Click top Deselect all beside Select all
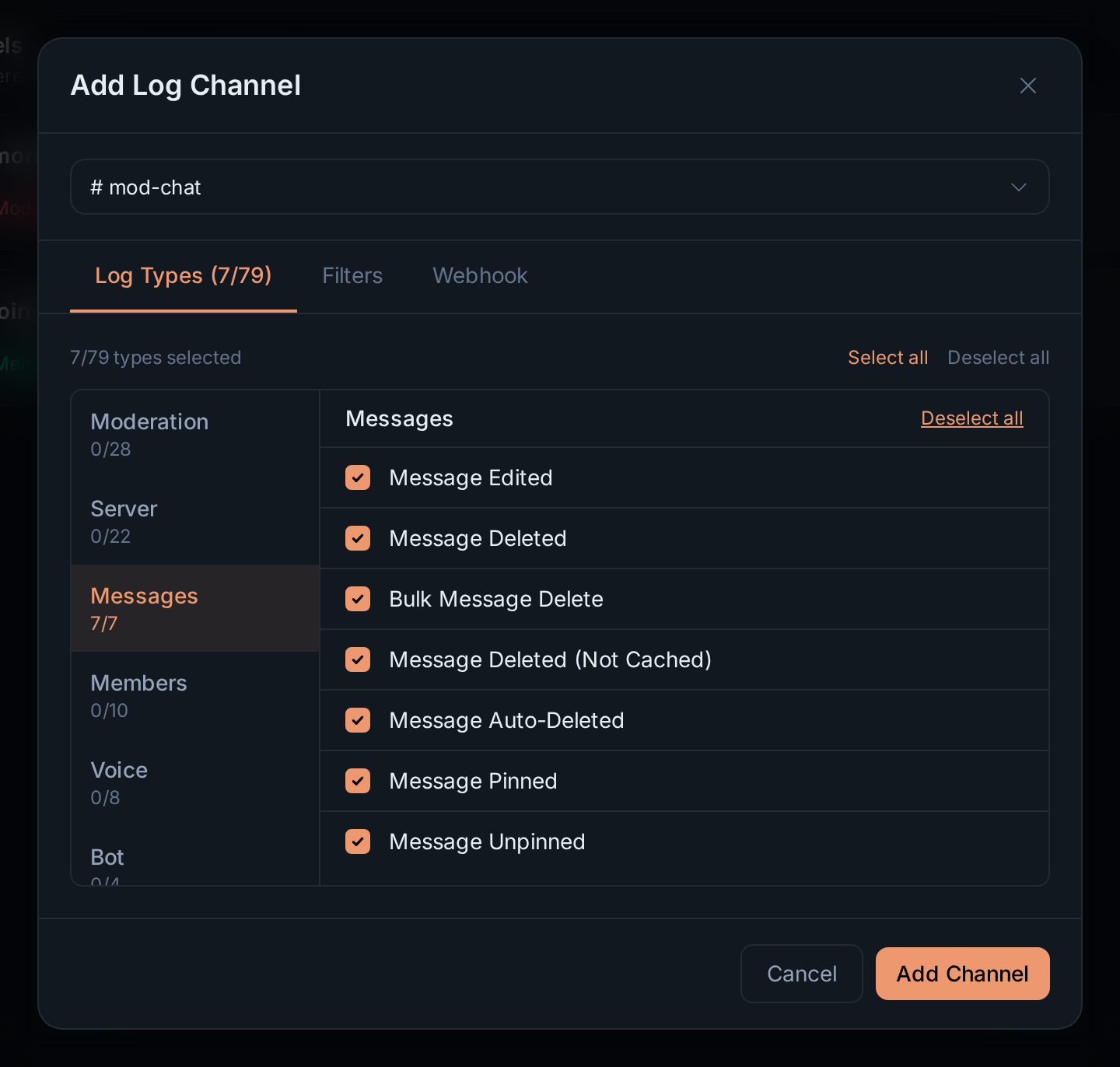The width and height of the screenshot is (1120, 1067). pos(998,358)
